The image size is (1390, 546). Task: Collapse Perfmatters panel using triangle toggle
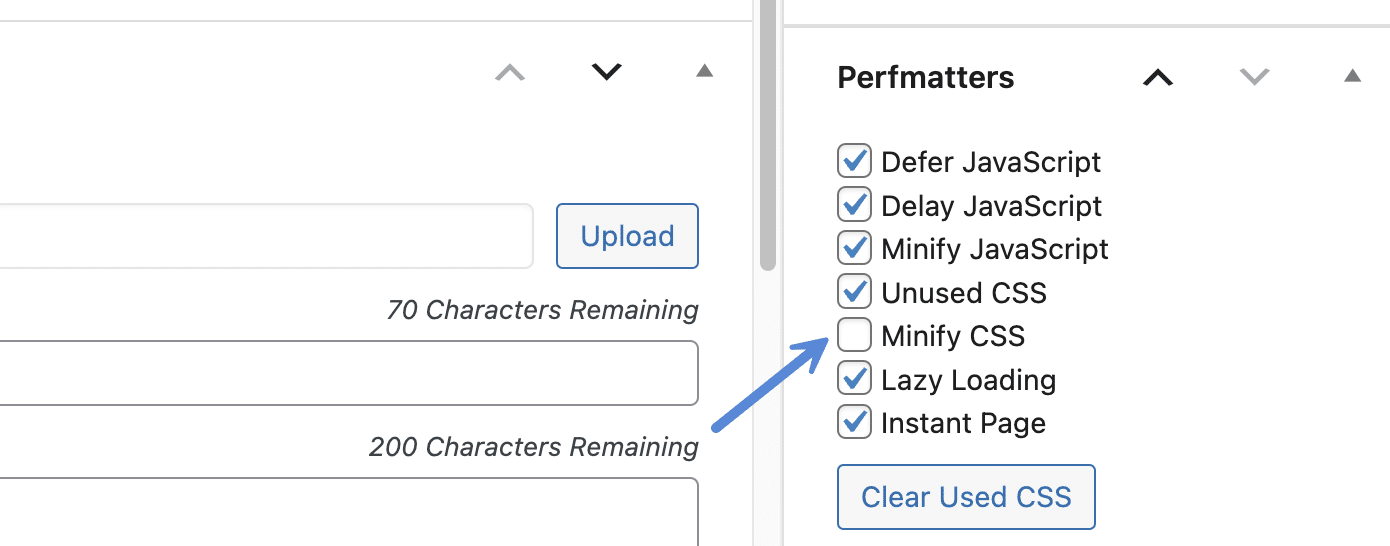[x=1352, y=75]
